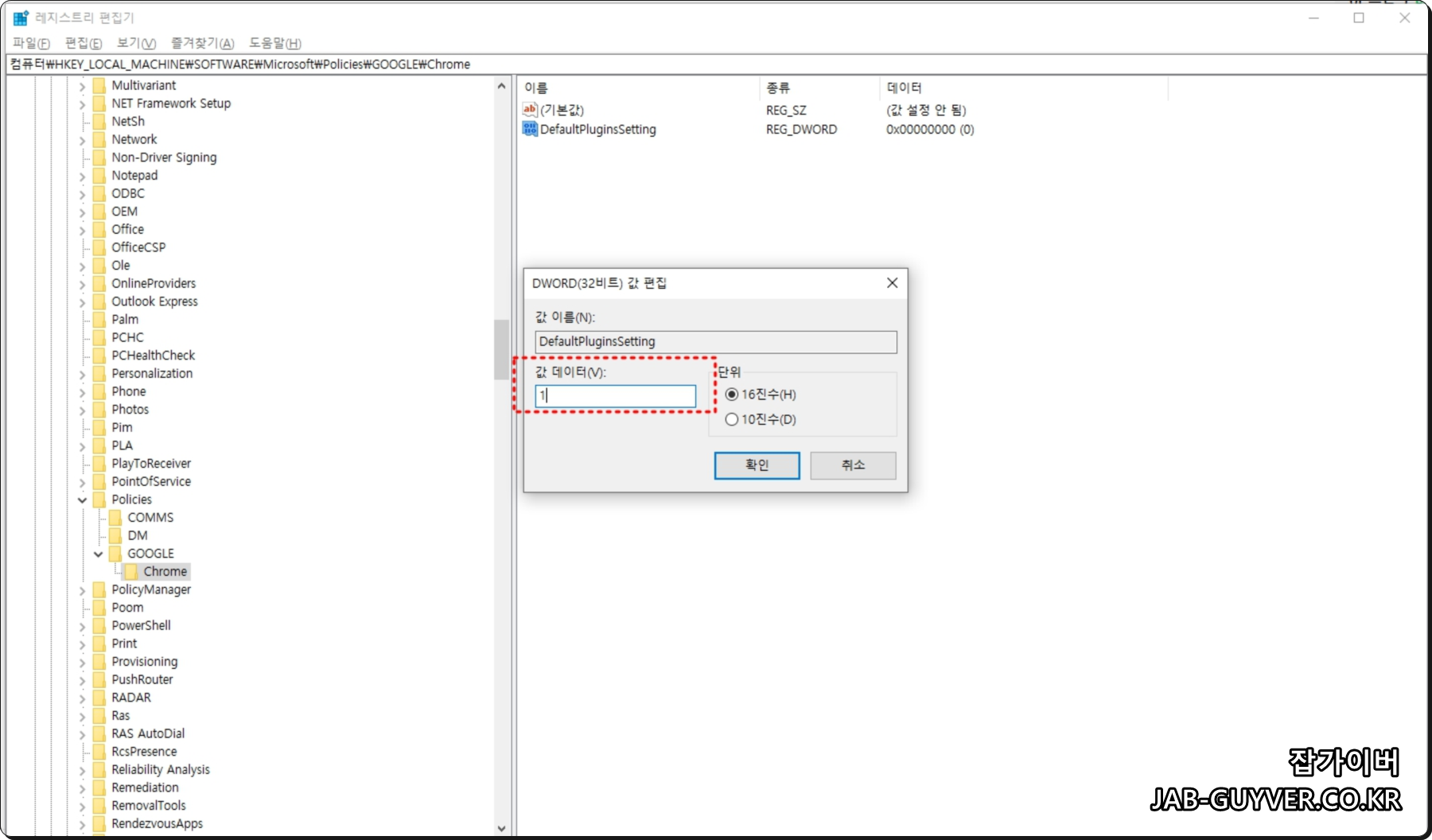Select the Outlook Express key
Viewport: 1432px width, 840px height.
tap(154, 301)
